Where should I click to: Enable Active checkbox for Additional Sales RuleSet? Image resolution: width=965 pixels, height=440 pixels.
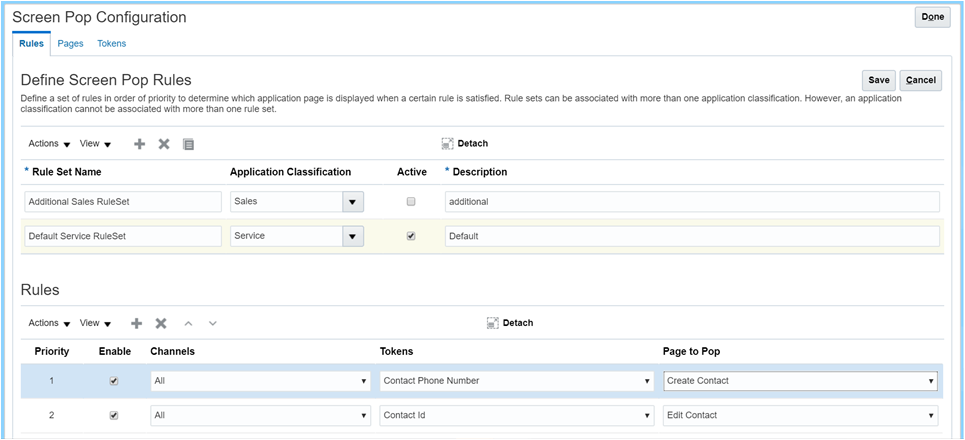(410, 202)
